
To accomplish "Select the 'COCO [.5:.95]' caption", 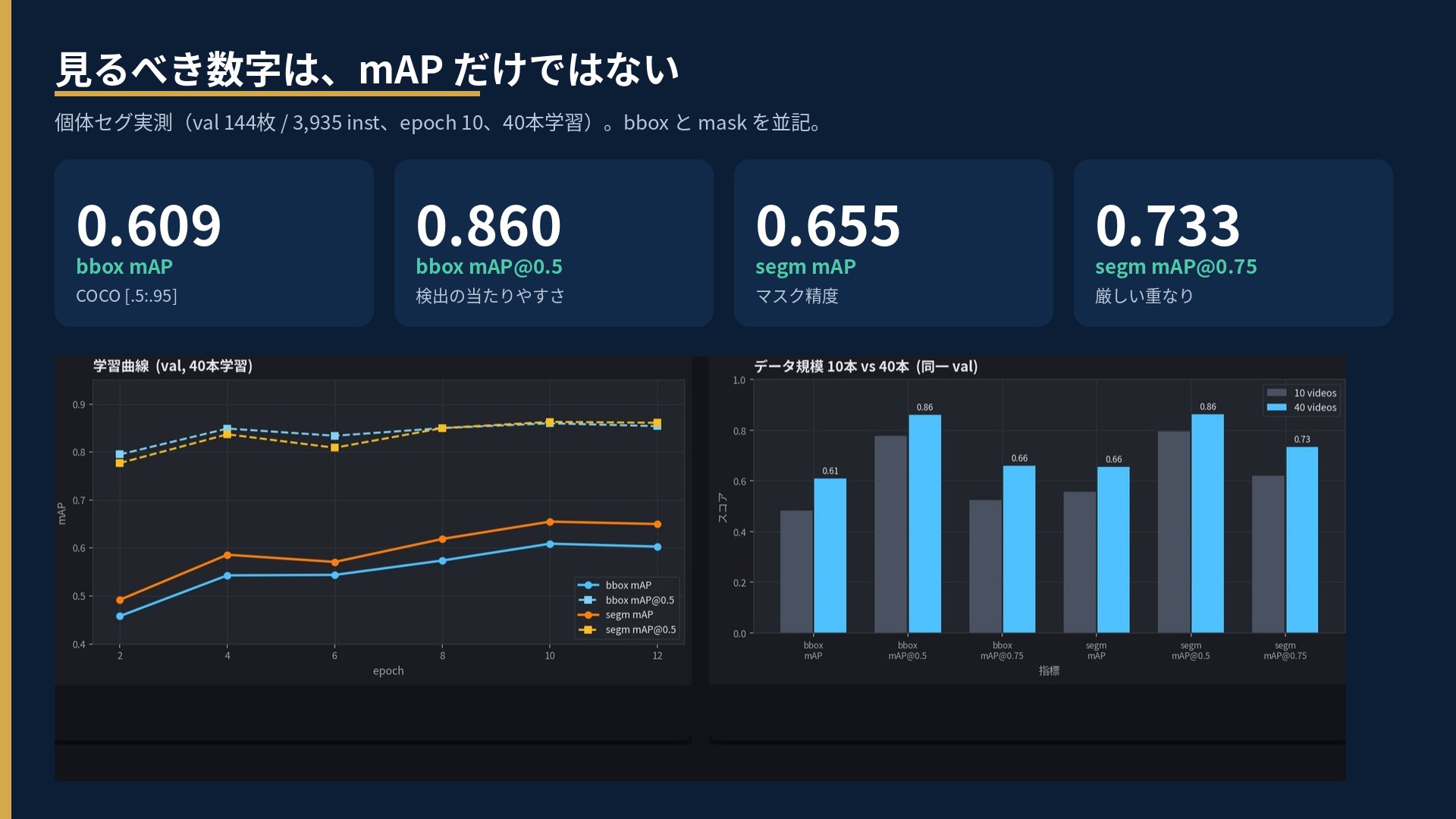I will pos(127,296).
